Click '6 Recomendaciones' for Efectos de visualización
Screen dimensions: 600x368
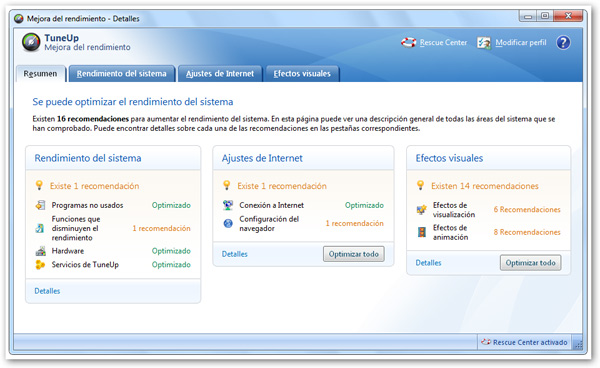(527, 210)
